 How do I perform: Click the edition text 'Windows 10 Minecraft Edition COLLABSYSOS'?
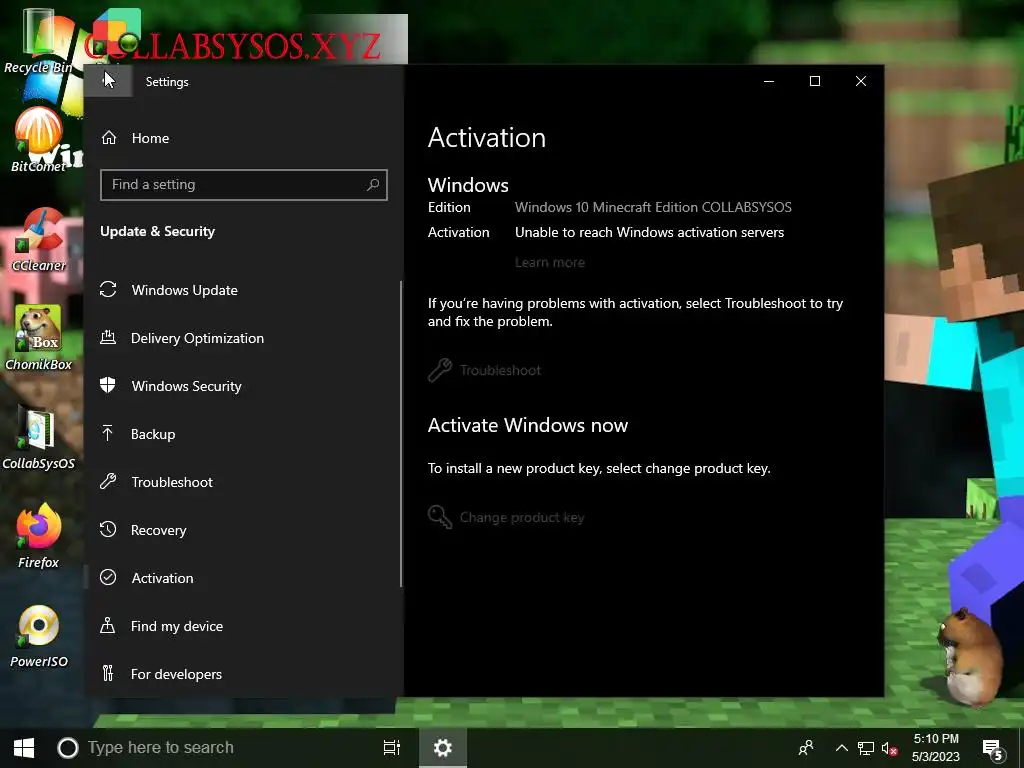[x=653, y=207]
